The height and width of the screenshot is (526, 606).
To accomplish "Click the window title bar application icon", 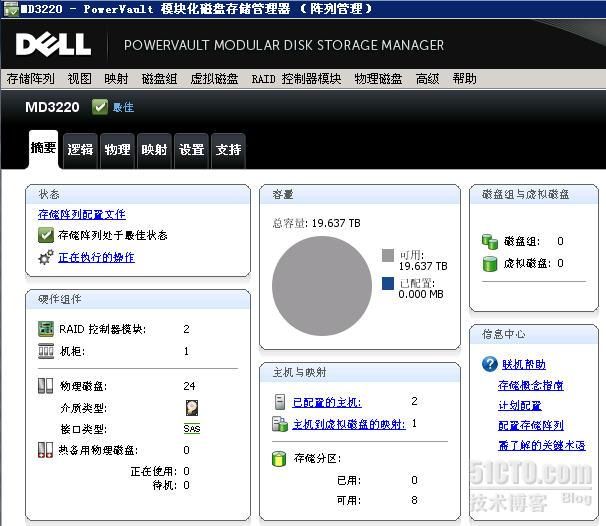I will point(11,9).
